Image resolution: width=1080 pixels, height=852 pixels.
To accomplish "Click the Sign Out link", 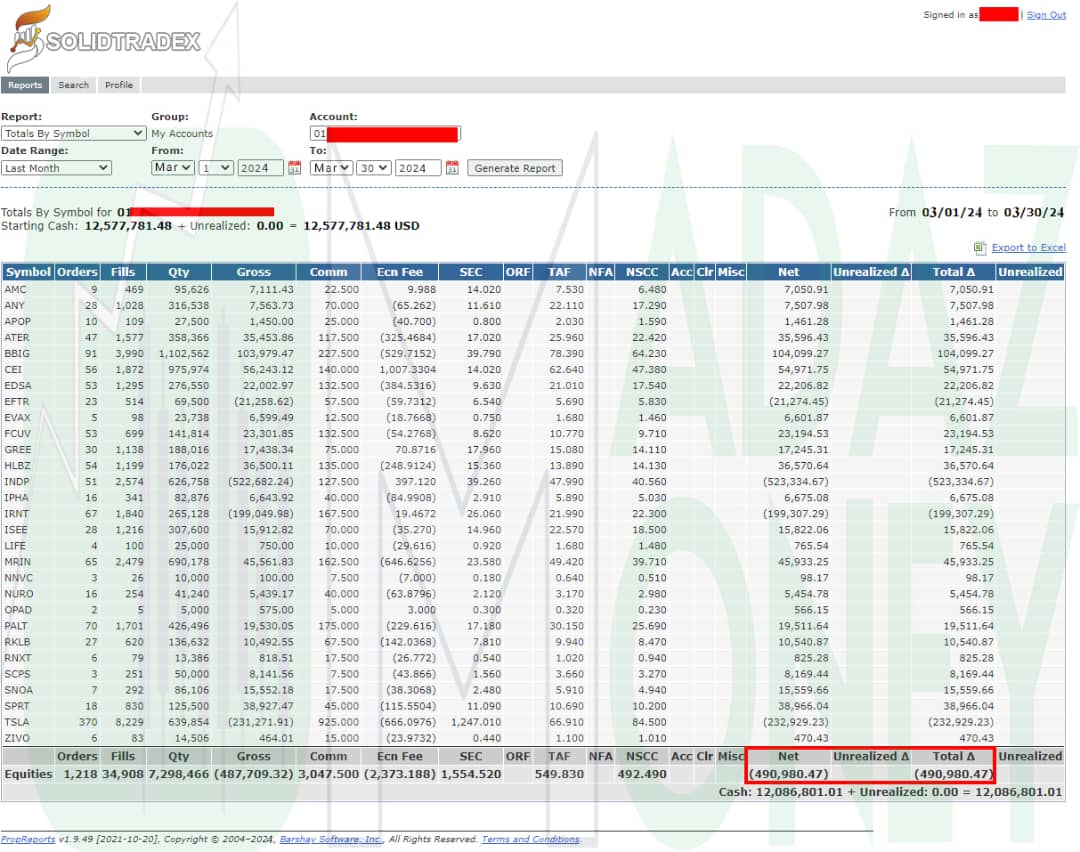I will tap(1046, 14).
